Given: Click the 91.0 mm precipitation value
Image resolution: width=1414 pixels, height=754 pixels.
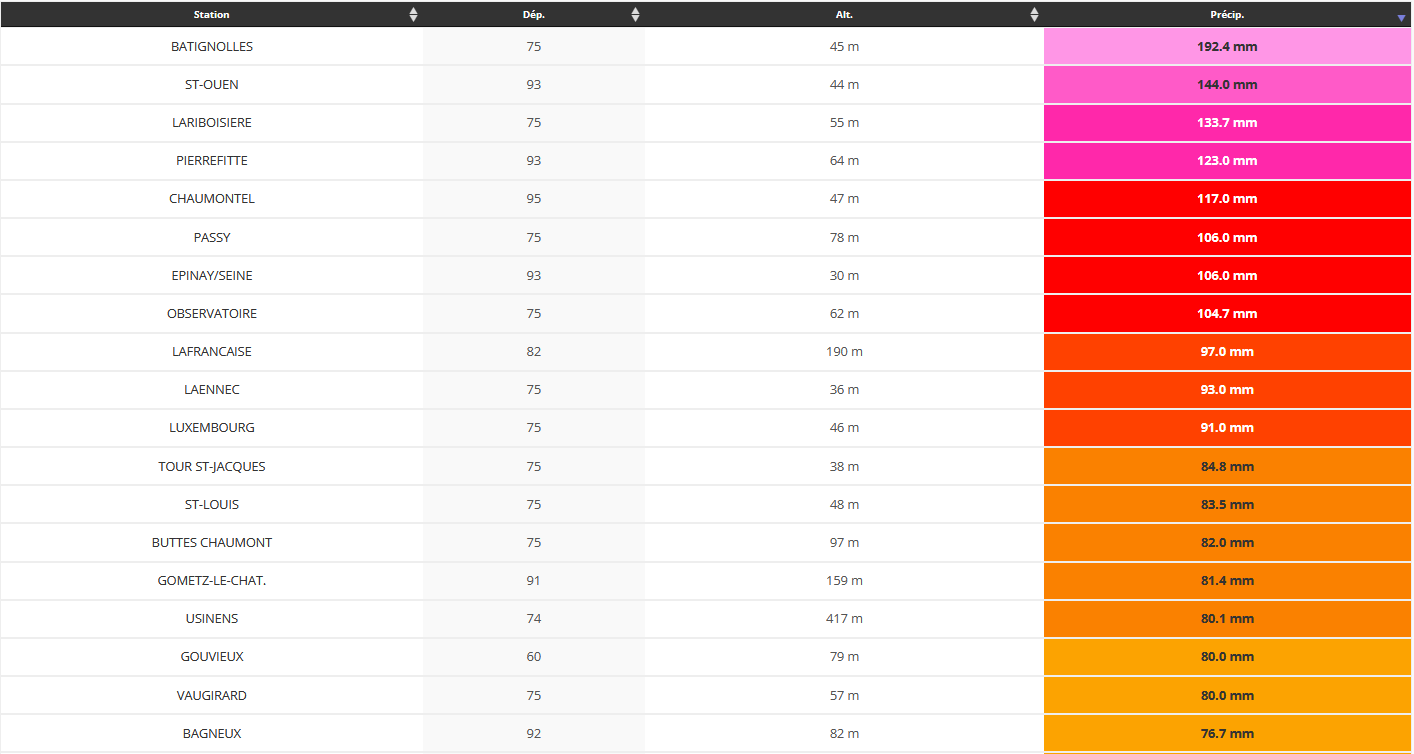Looking at the screenshot, I should point(1227,428).
